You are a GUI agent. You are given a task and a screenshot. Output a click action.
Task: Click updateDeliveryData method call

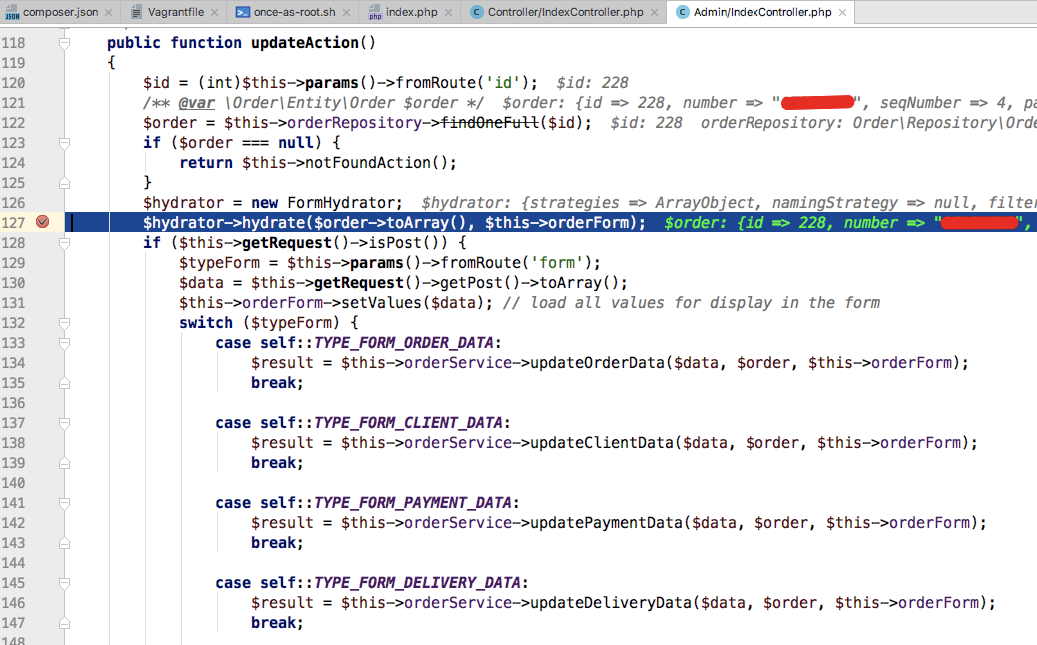(611, 603)
